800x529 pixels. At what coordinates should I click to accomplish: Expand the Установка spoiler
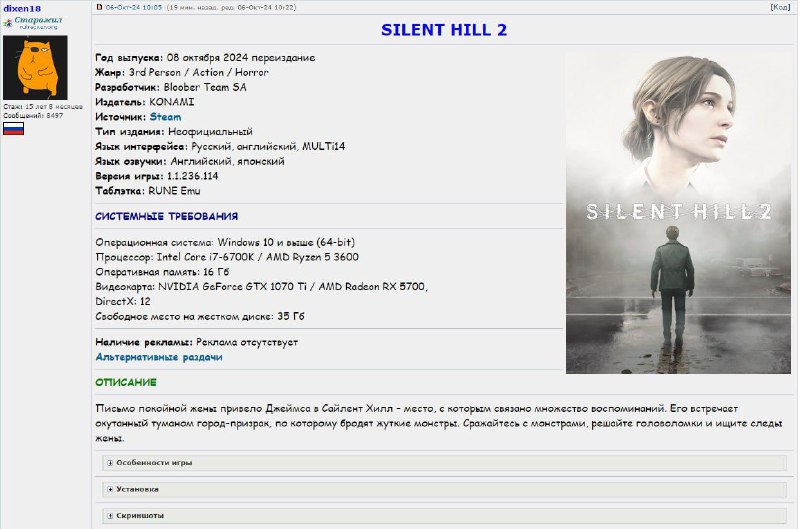(444, 489)
